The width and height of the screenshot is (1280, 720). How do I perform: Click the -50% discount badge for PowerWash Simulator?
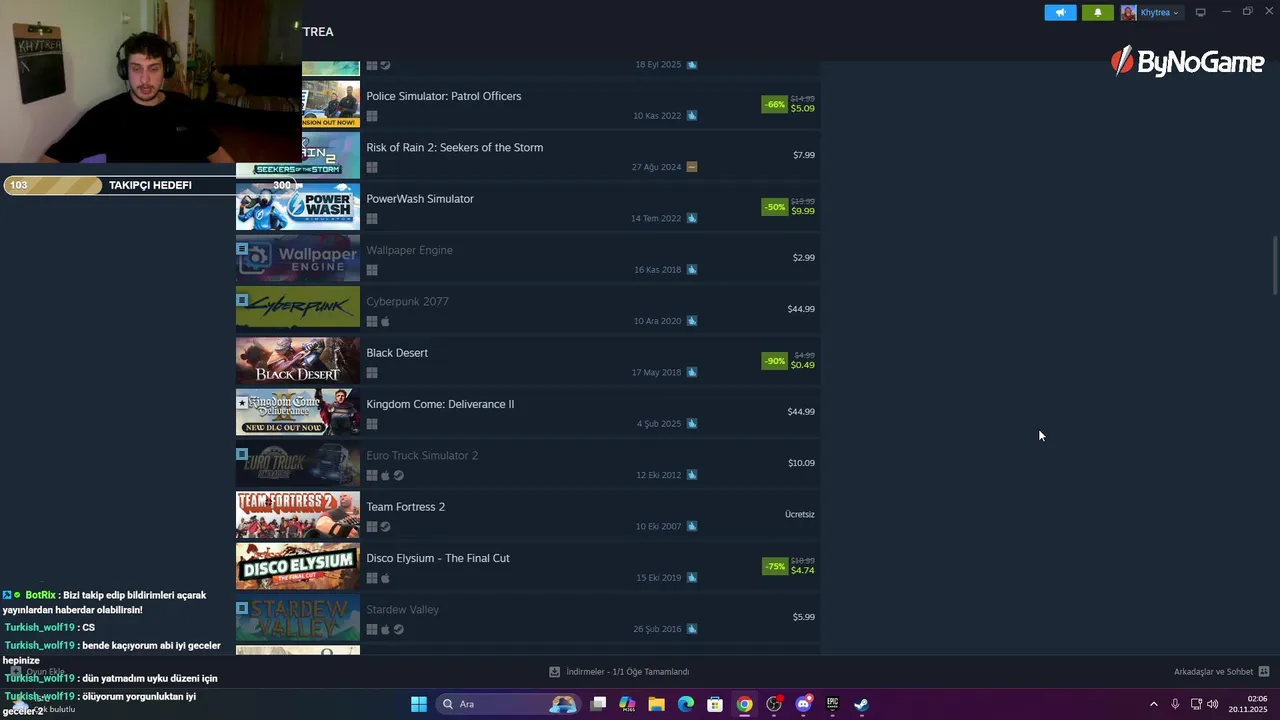(774, 207)
